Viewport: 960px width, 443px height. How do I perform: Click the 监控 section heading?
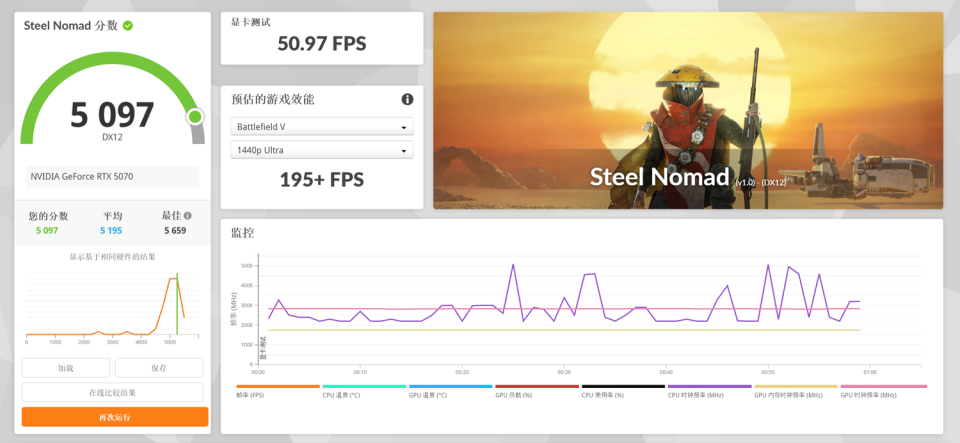[242, 233]
